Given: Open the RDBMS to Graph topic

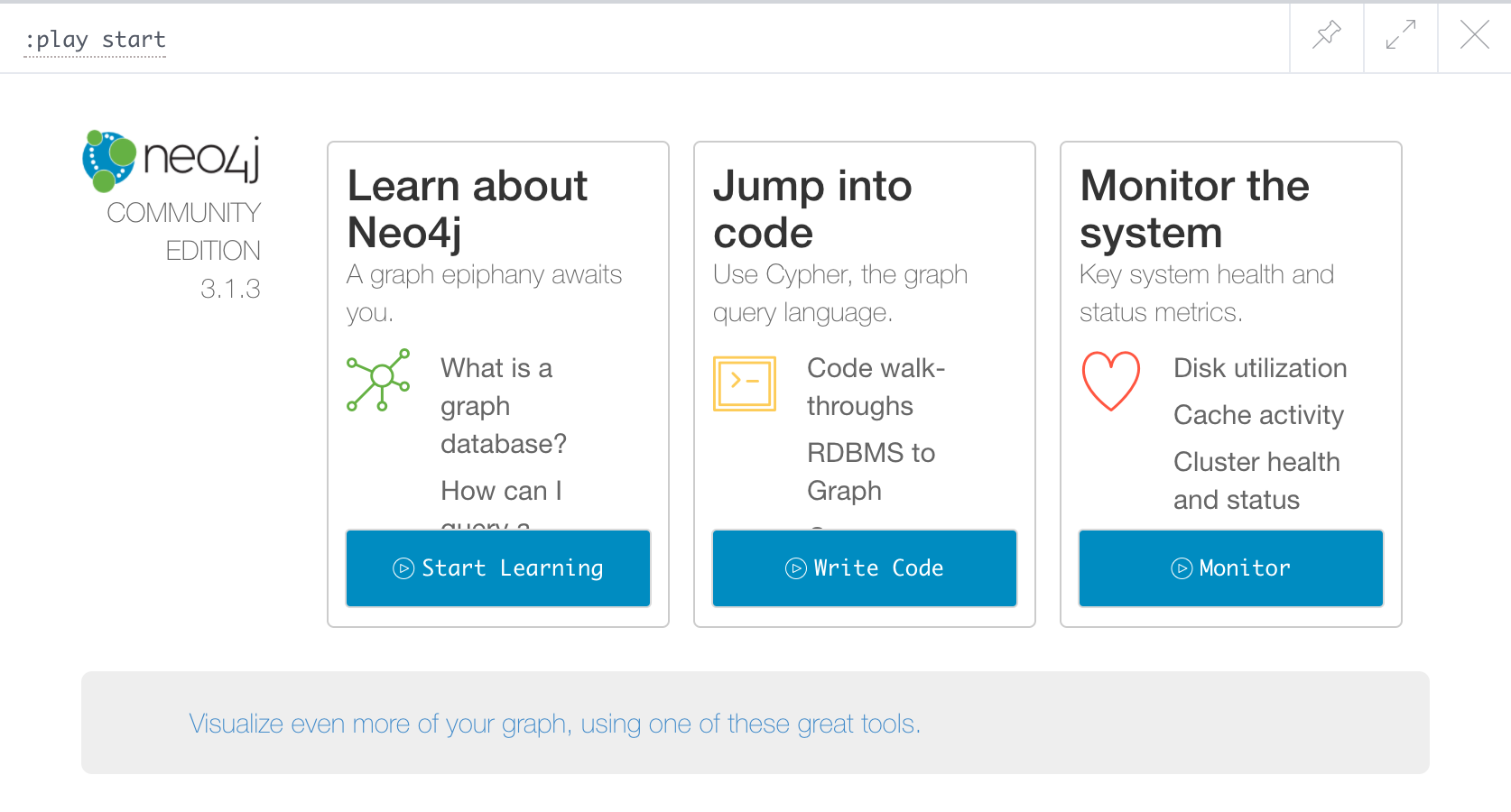Looking at the screenshot, I should click(870, 471).
